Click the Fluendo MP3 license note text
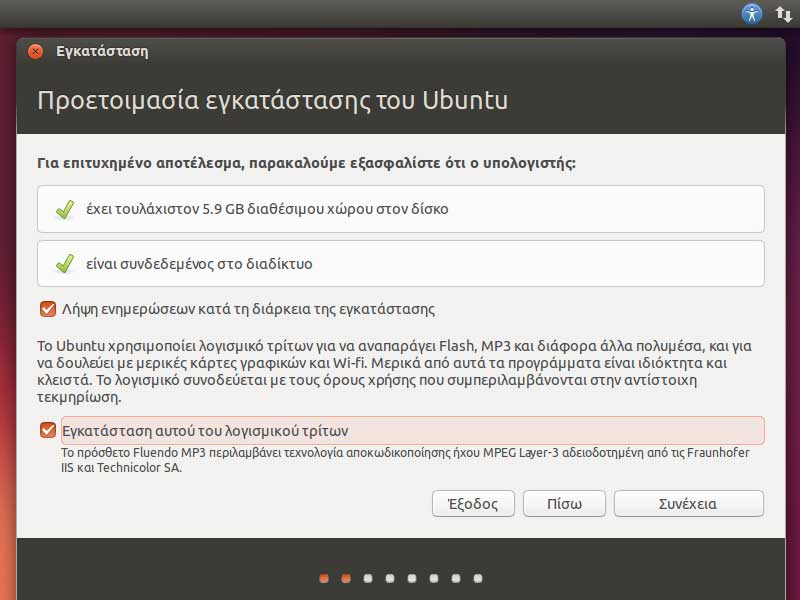 [x=405, y=460]
